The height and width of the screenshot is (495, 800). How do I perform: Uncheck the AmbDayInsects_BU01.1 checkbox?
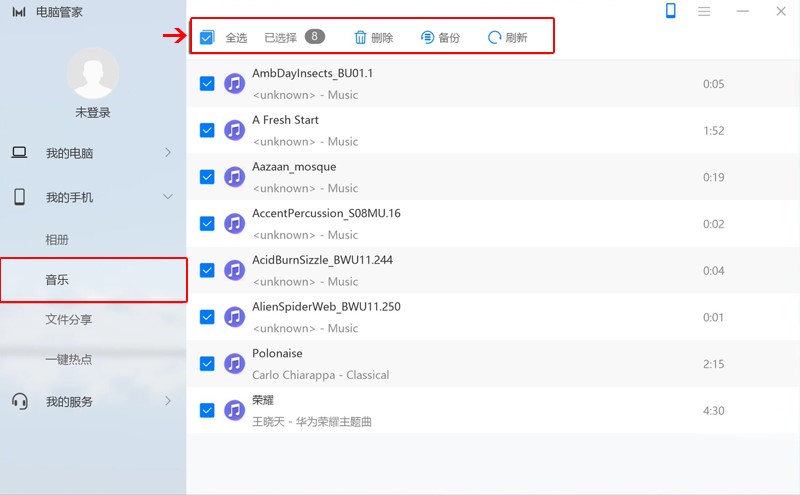[x=207, y=84]
